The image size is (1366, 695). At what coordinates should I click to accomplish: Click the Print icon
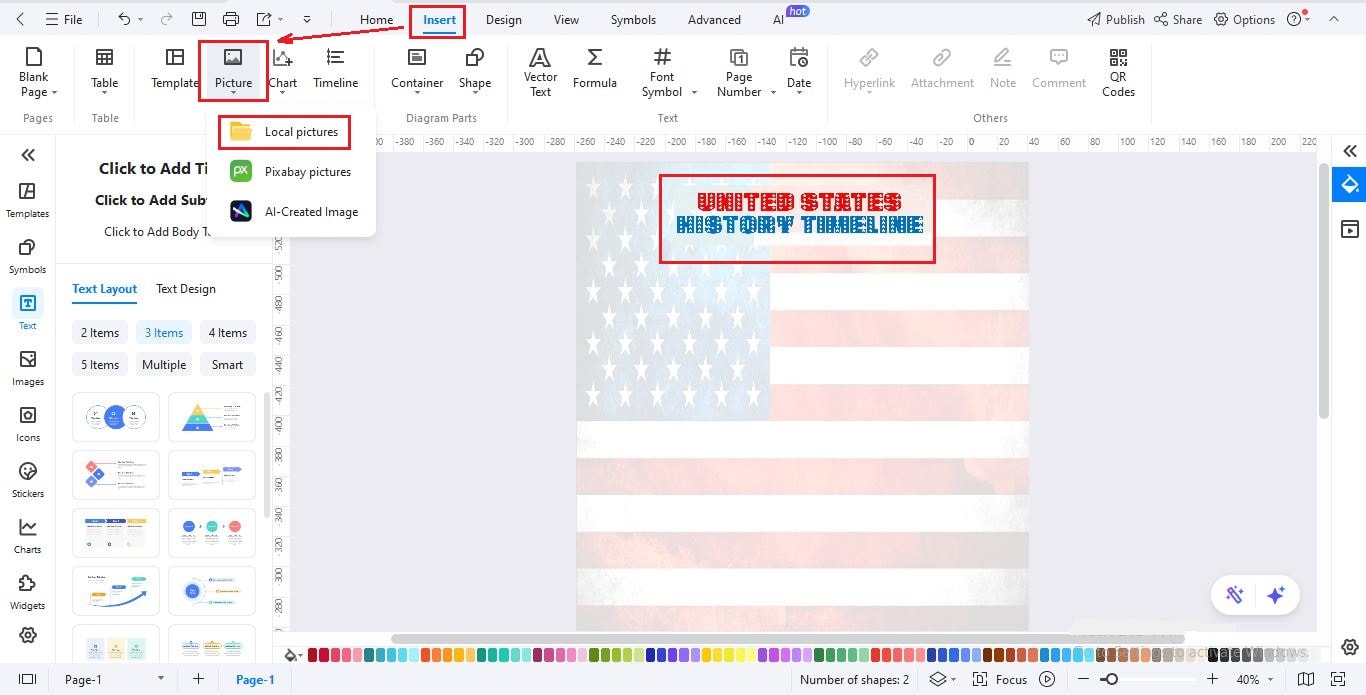point(231,19)
